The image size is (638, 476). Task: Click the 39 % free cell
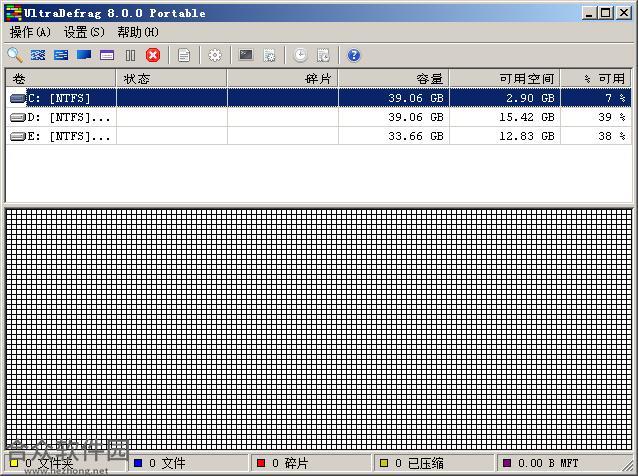pos(596,117)
